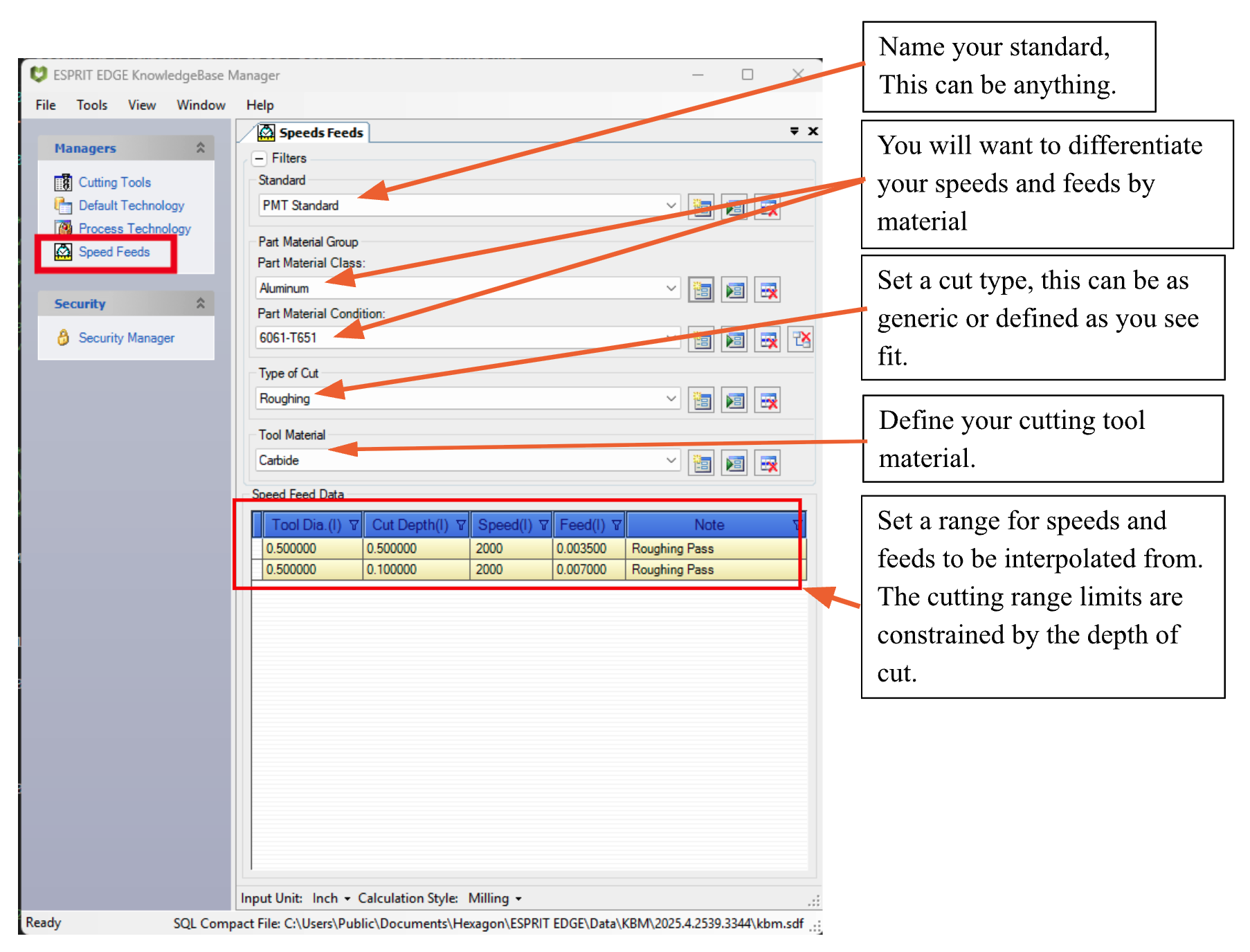1250x952 pixels.
Task: Create a new Standard with the new-record icon
Action: click(x=701, y=206)
